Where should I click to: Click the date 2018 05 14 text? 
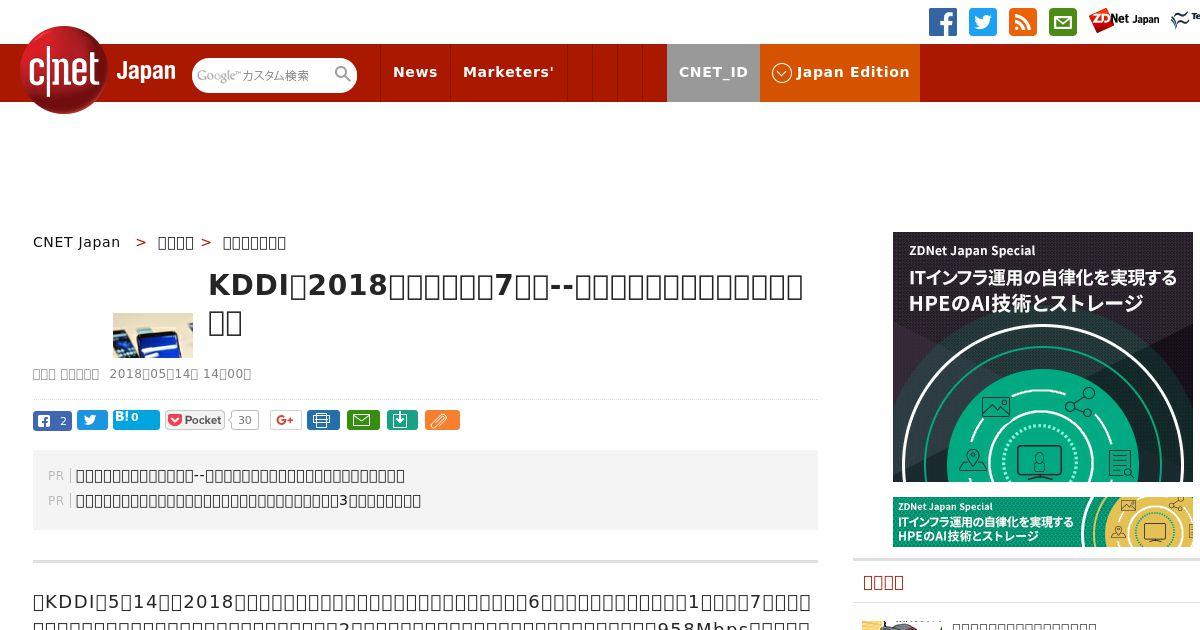pos(180,374)
